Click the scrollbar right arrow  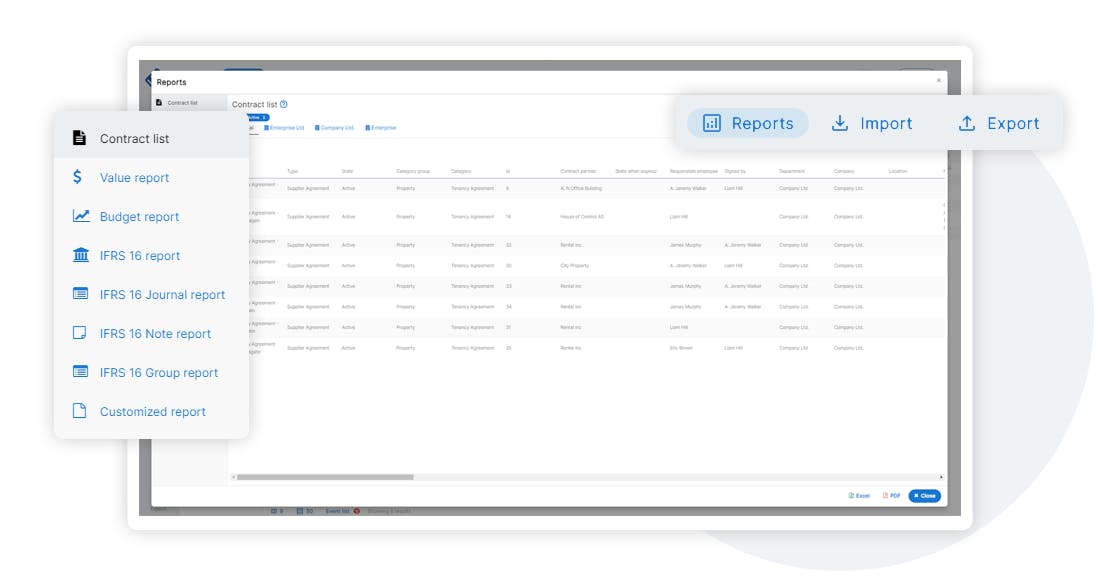click(941, 477)
